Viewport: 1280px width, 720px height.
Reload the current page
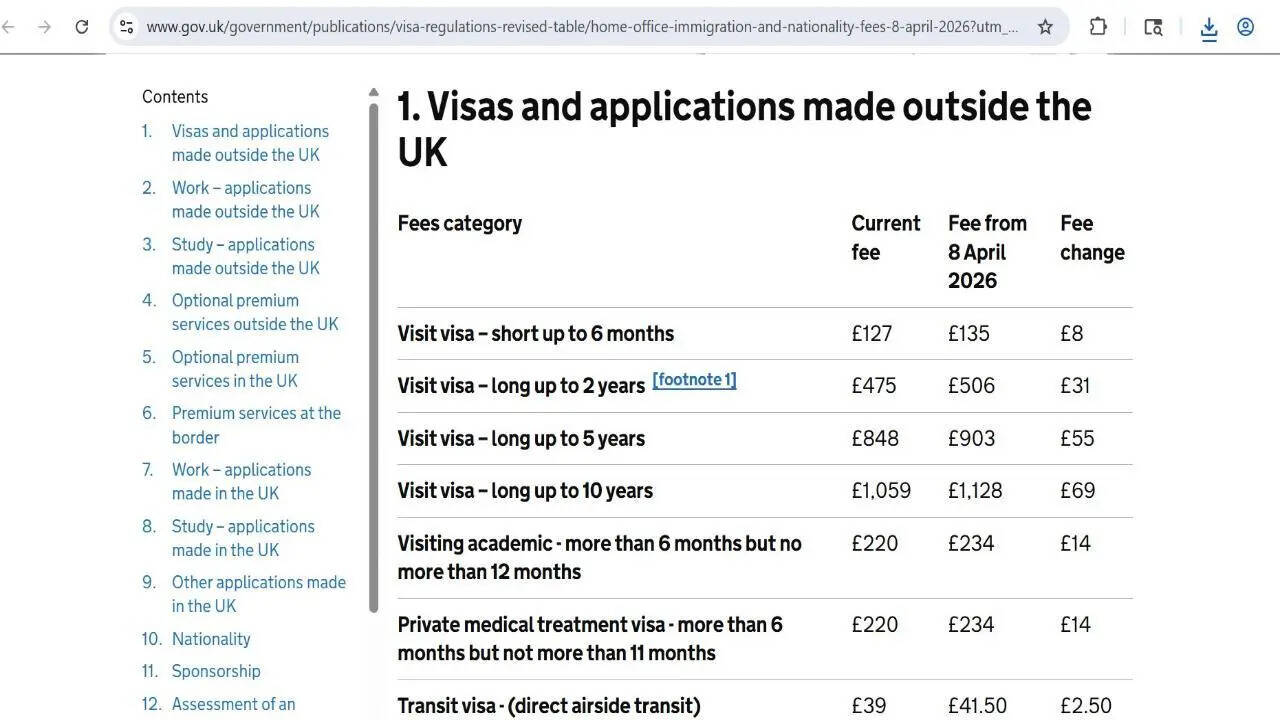(82, 27)
